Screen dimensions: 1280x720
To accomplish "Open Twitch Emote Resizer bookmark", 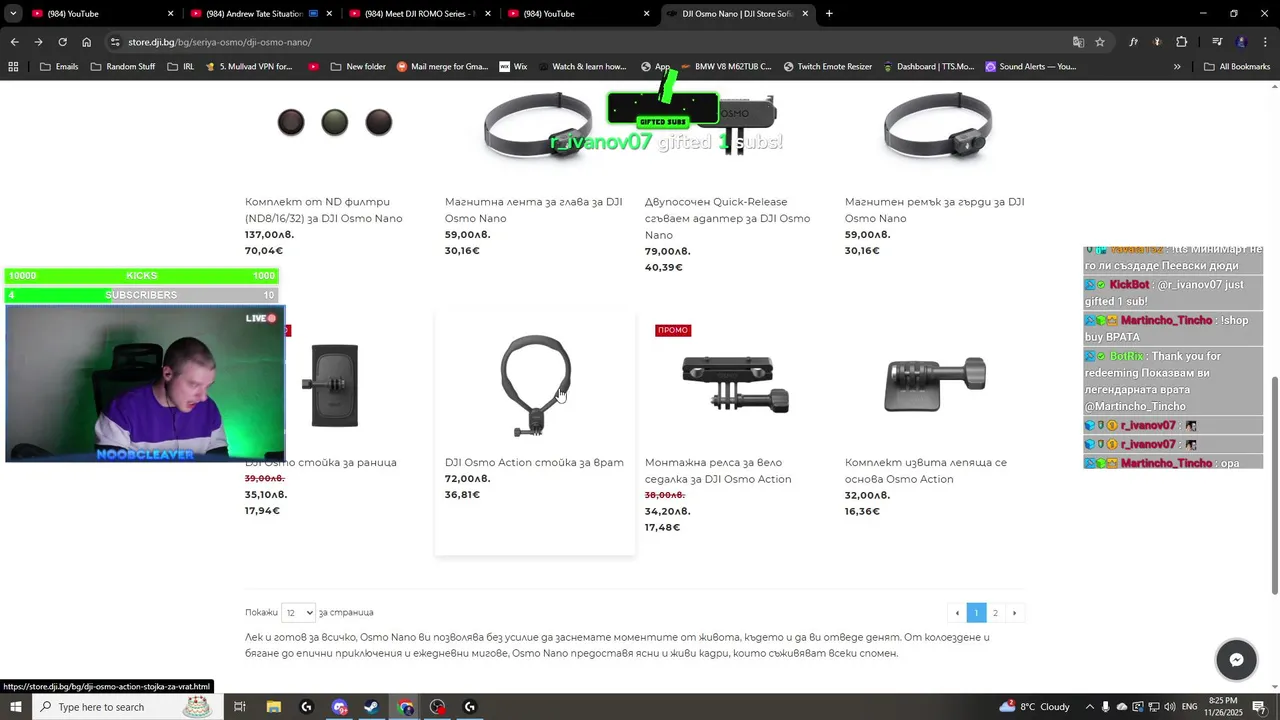I will (x=828, y=67).
